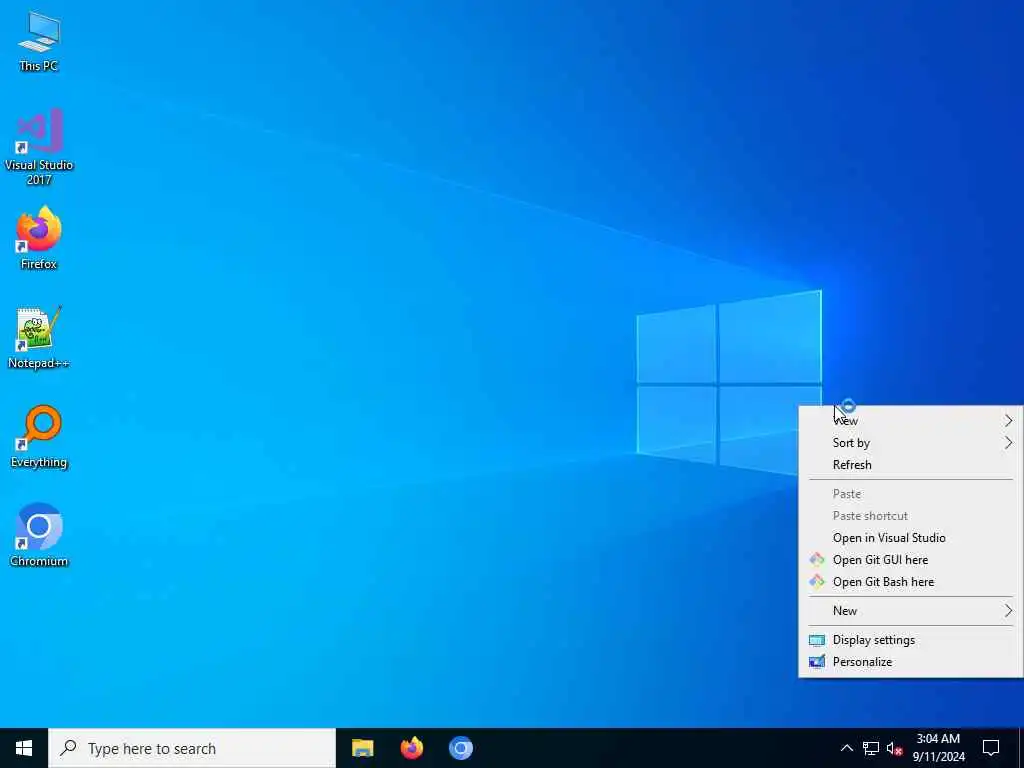1024x768 pixels.
Task: Click the muted volume tray icon
Action: 894,748
